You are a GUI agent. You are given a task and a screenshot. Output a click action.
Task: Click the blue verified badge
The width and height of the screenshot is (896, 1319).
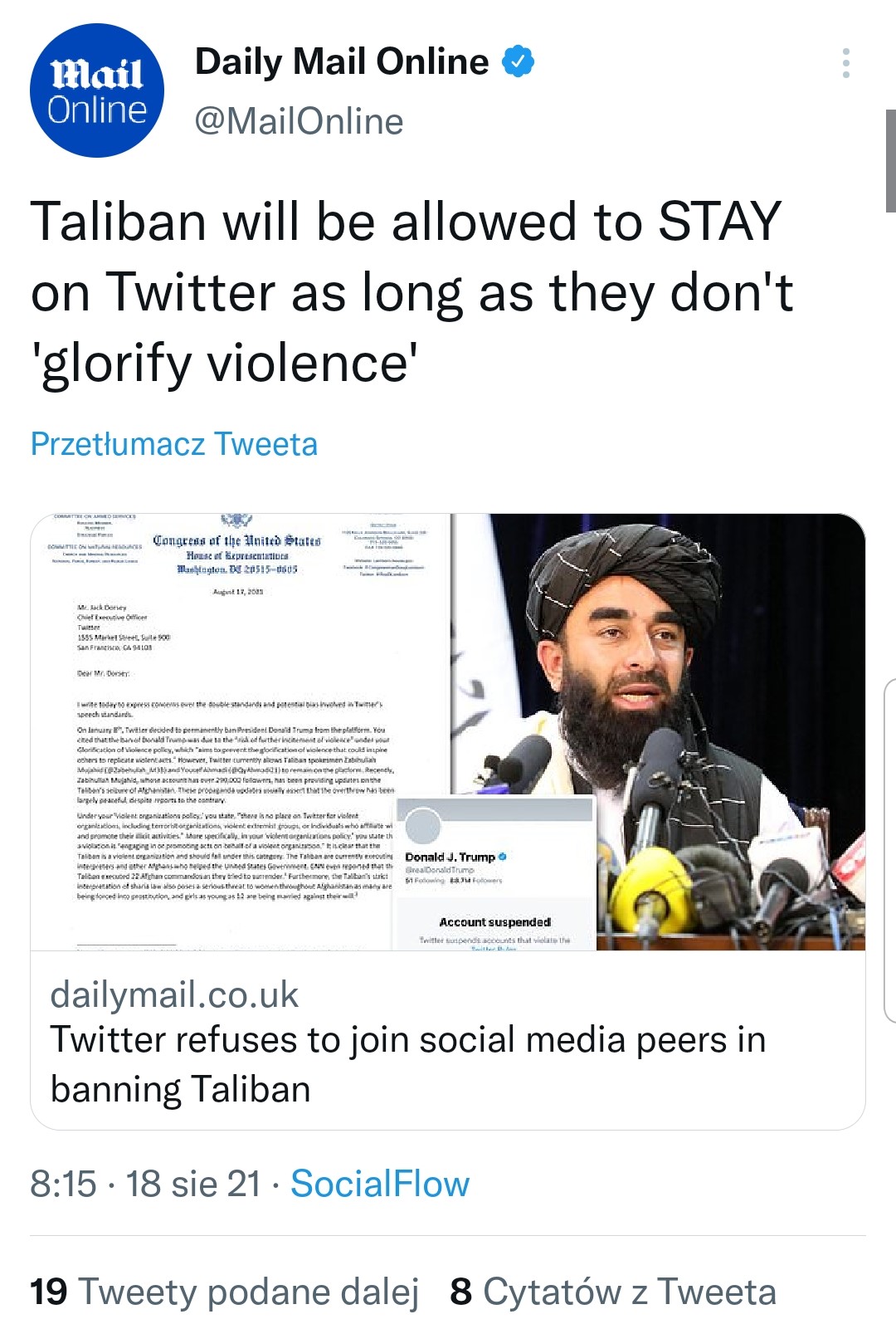[x=519, y=61]
